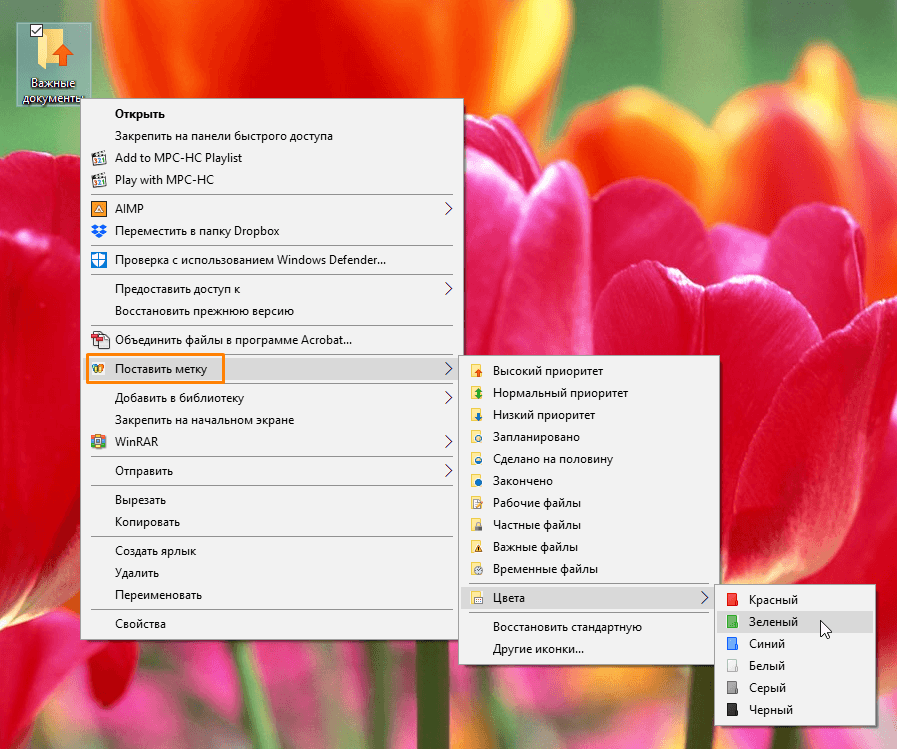Click the Важные файлы warning folder icon
Image resolution: width=897 pixels, height=749 pixels.
click(x=477, y=547)
